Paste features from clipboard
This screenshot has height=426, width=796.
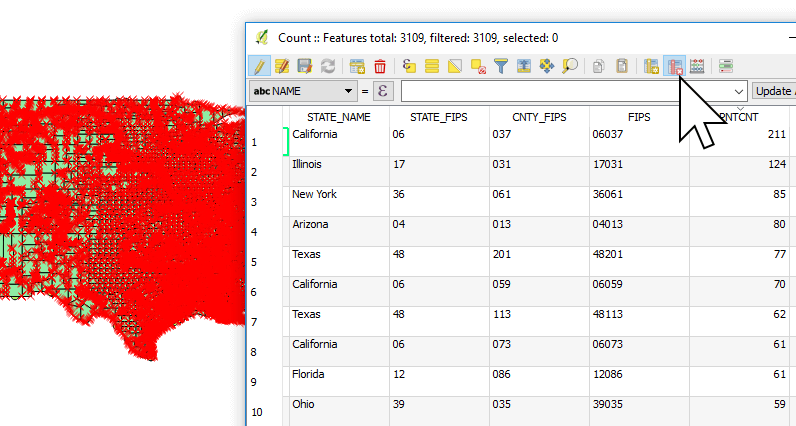[622, 66]
